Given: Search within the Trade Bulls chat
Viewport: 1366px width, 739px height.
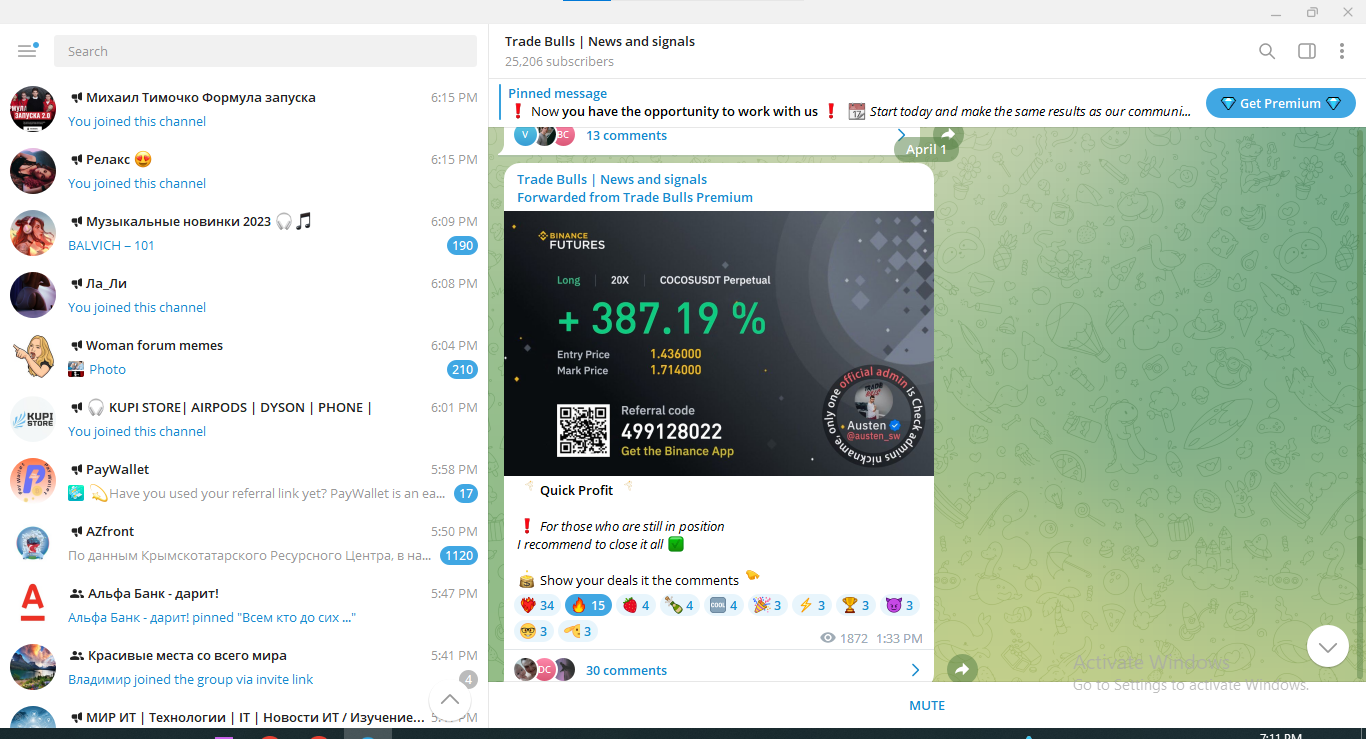Looking at the screenshot, I should pyautogui.click(x=1266, y=51).
